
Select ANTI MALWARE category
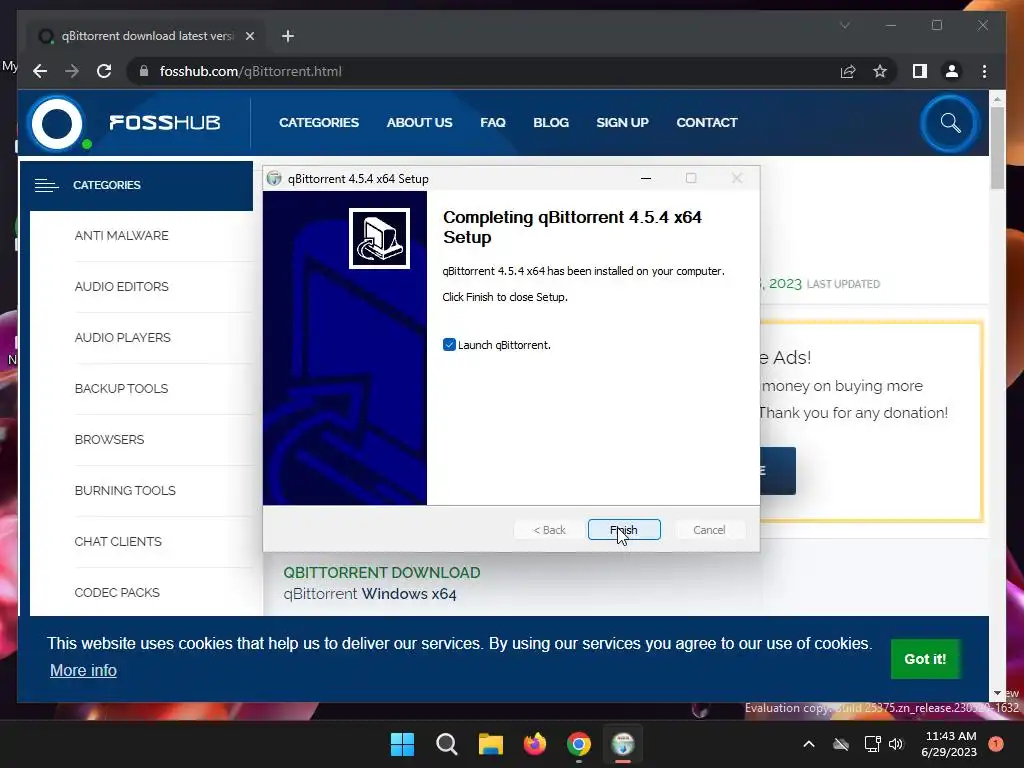coord(121,236)
